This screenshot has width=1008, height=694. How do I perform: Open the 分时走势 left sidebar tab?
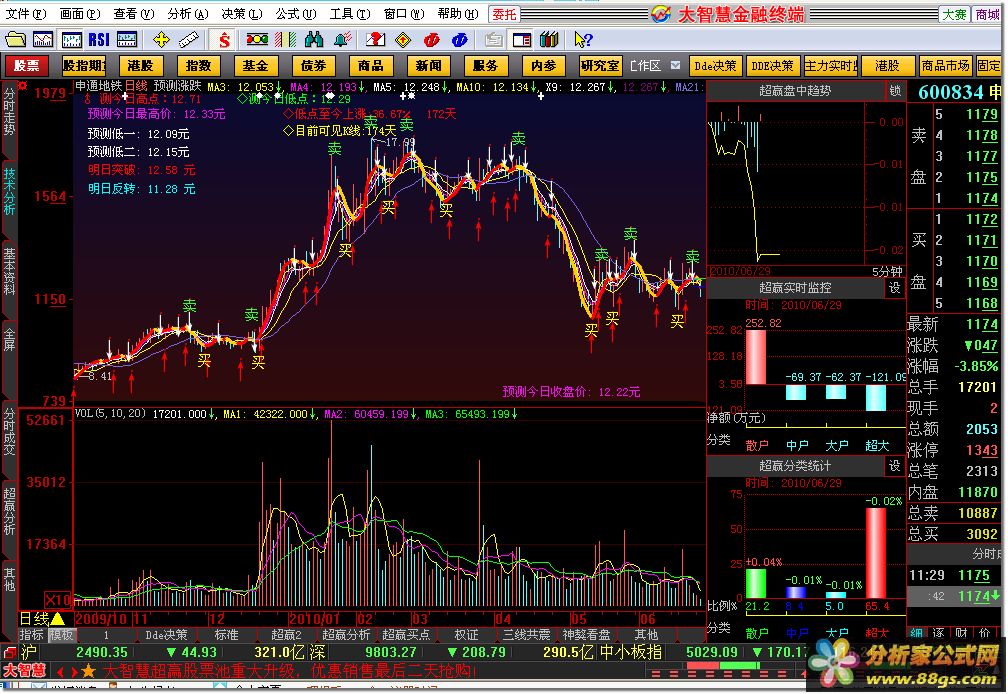click(x=9, y=112)
